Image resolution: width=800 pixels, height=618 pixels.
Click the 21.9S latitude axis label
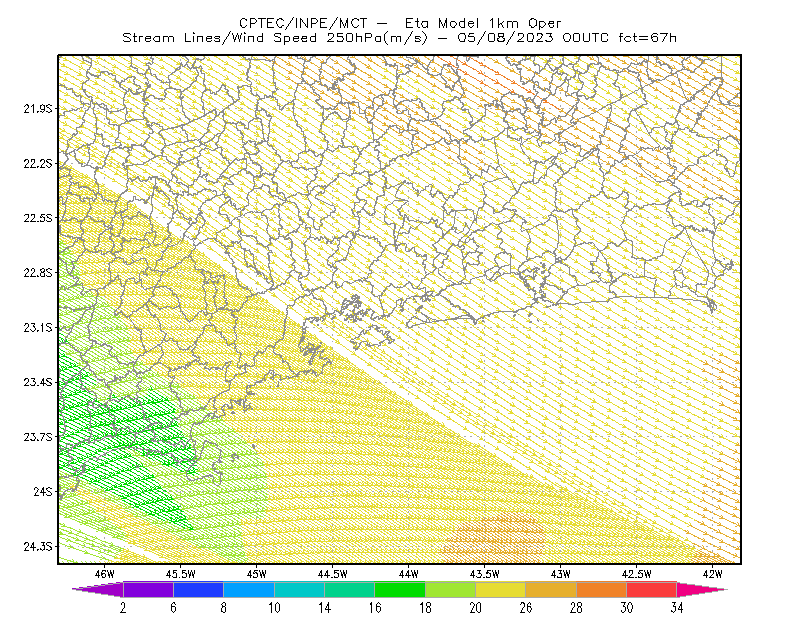pyautogui.click(x=37, y=109)
